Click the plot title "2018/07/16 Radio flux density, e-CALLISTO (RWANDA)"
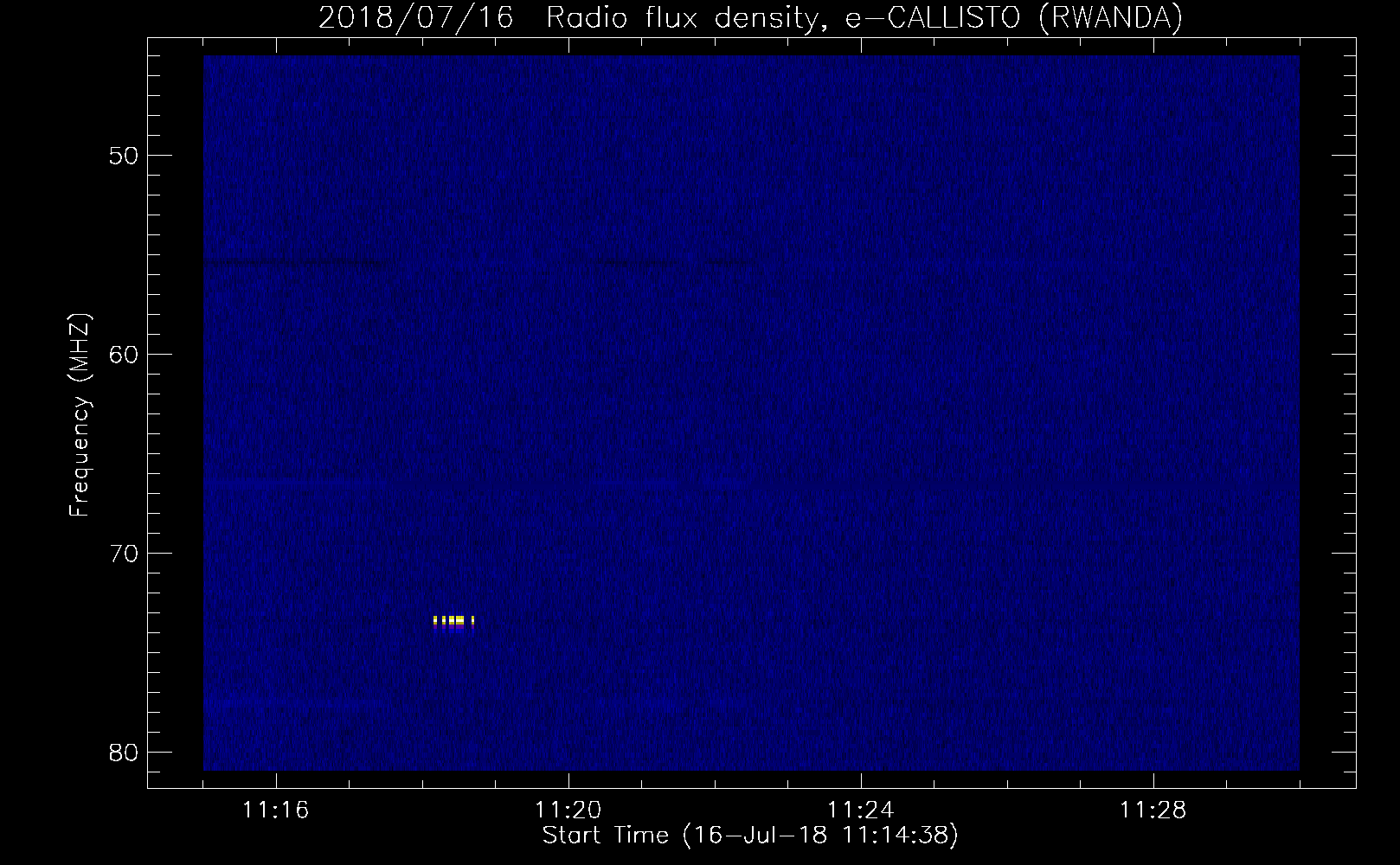Viewport: 1400px width, 865px height. click(x=750, y=17)
